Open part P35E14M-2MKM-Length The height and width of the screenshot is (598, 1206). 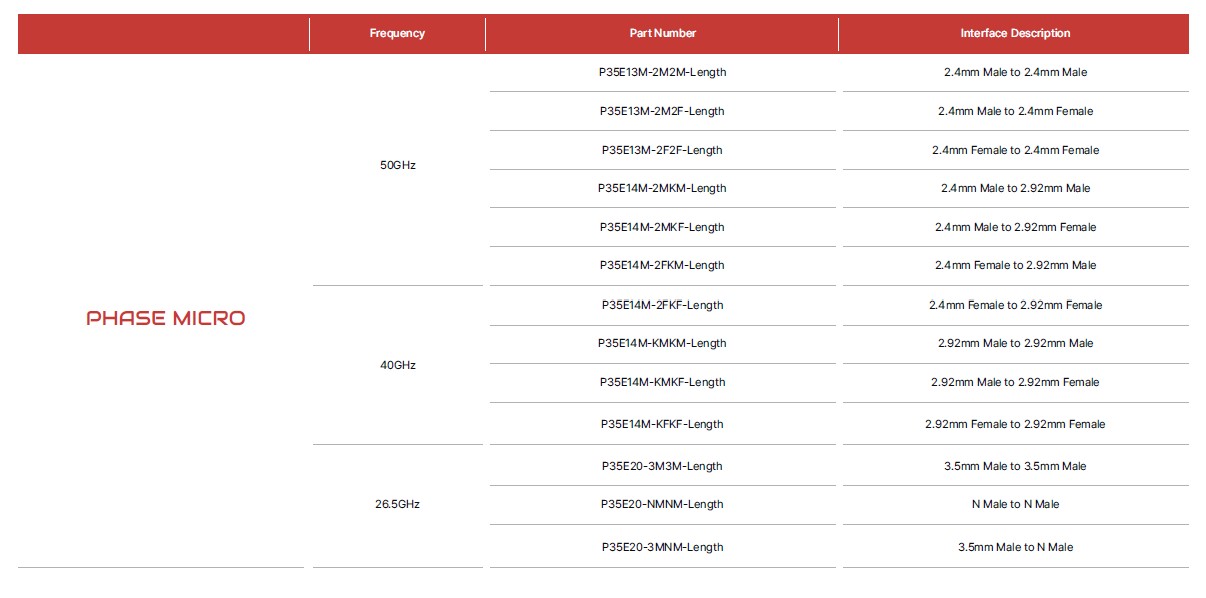click(x=662, y=188)
